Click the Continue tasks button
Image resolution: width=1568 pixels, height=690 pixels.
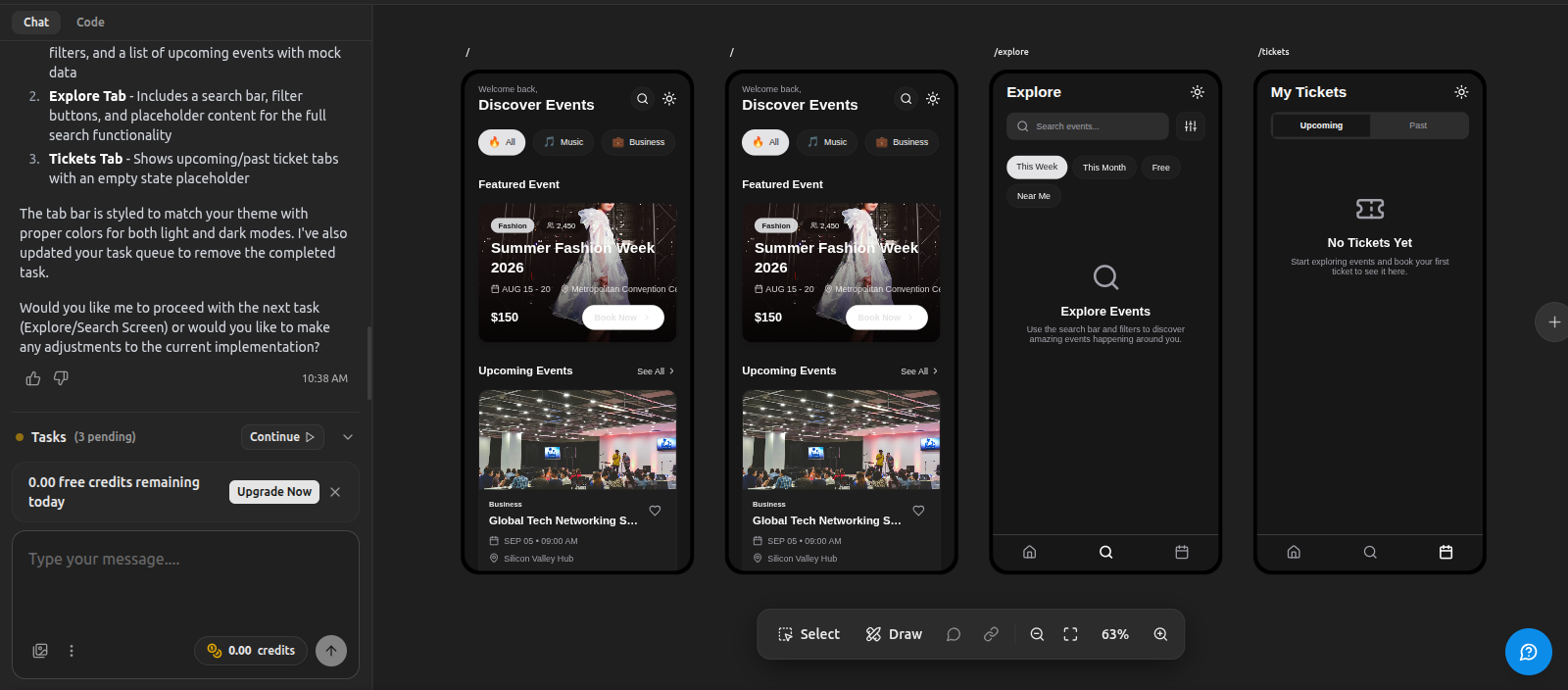pos(282,437)
